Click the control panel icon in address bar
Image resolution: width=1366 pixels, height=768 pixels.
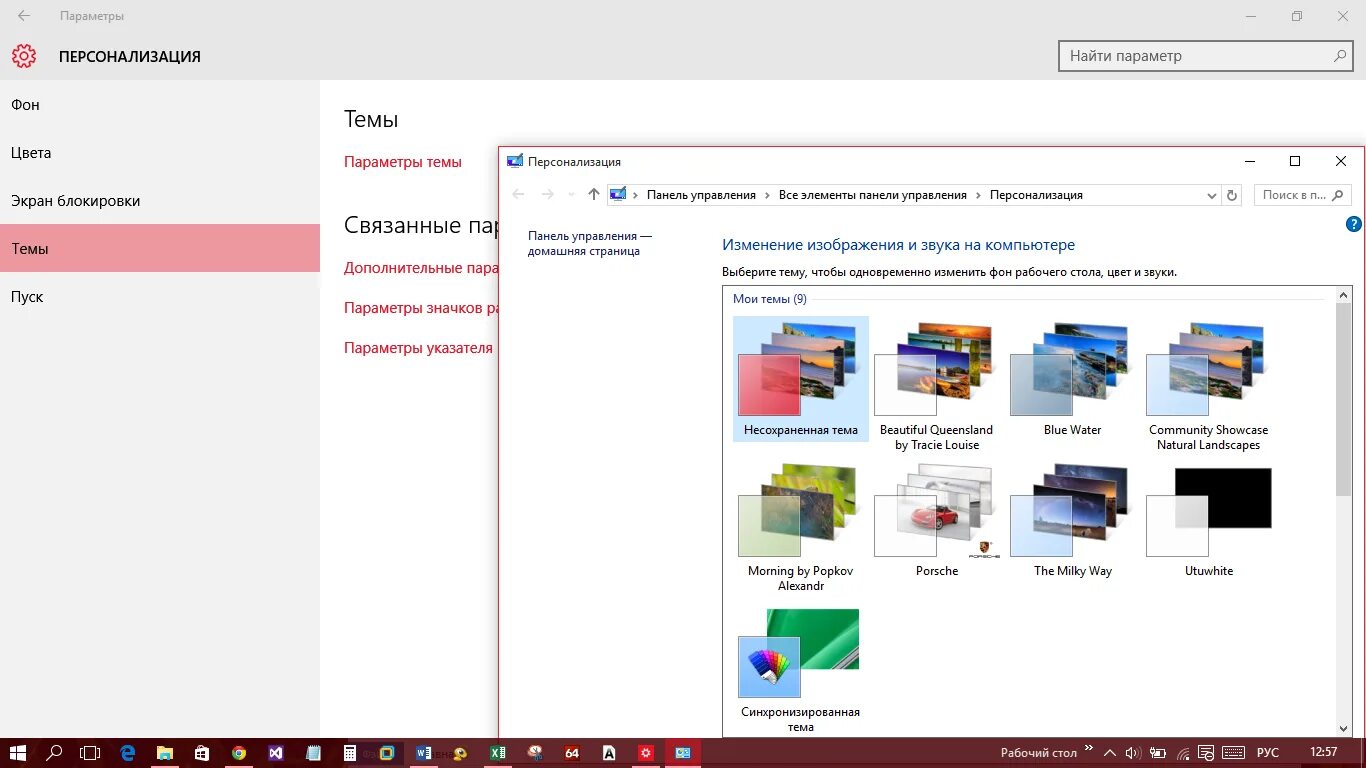coord(618,195)
